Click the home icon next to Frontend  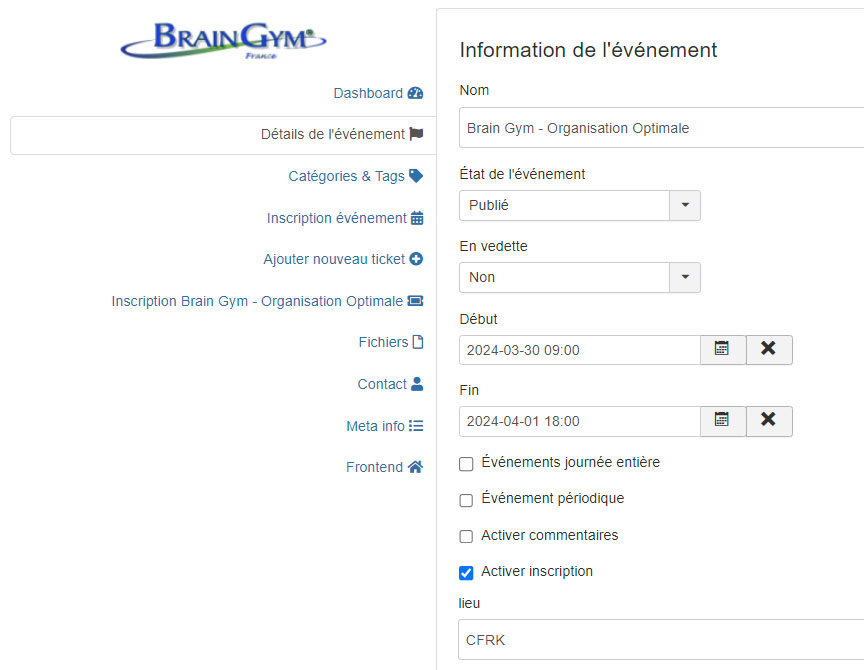(415, 467)
